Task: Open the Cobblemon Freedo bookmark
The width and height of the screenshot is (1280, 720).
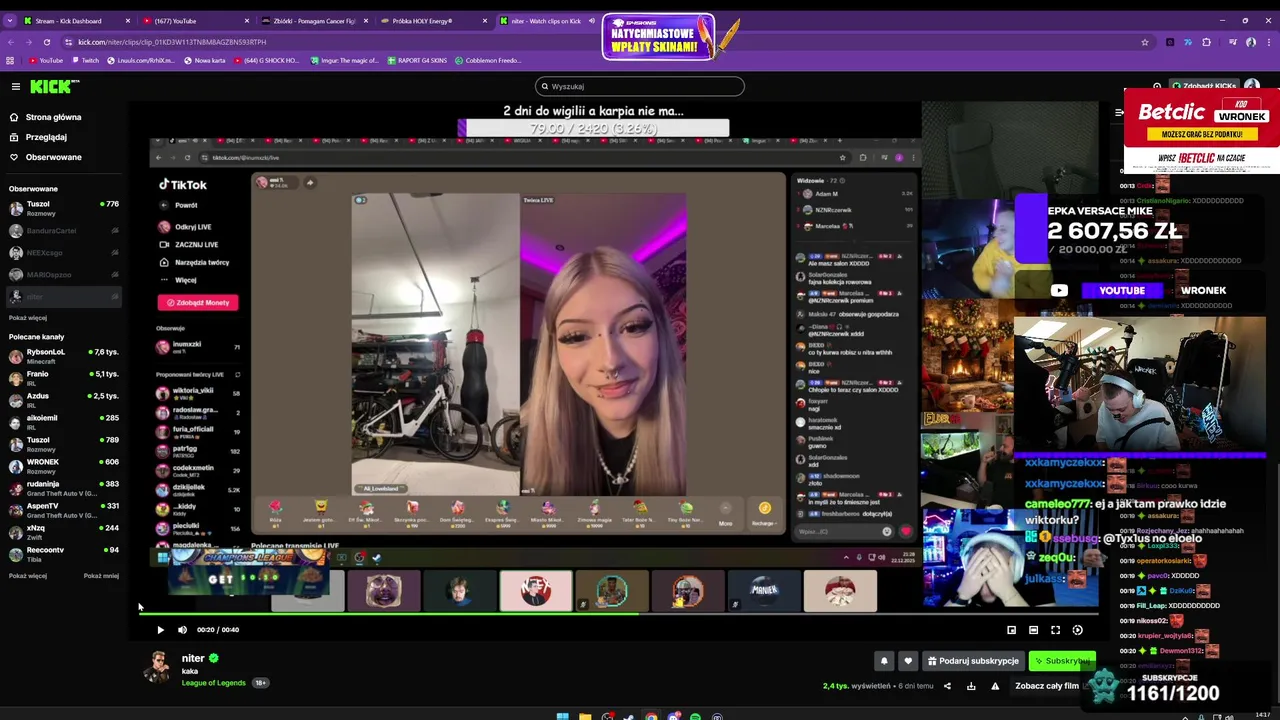Action: pos(488,61)
